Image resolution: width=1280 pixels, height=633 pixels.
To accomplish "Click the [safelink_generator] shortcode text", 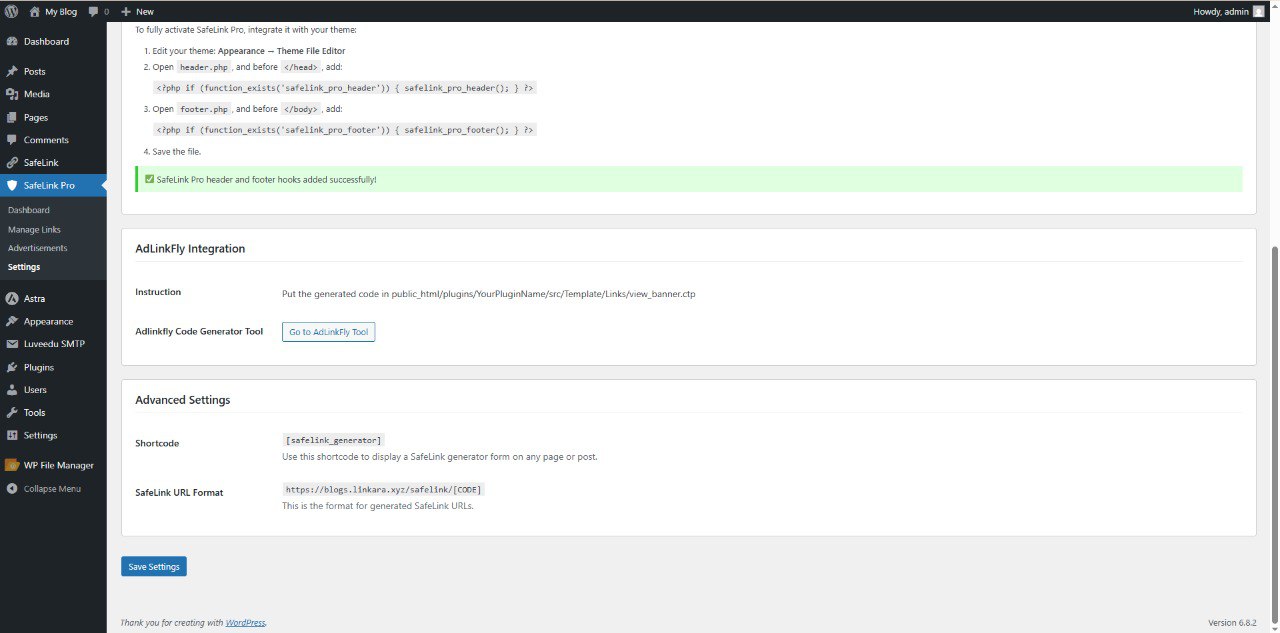I will [x=333, y=440].
